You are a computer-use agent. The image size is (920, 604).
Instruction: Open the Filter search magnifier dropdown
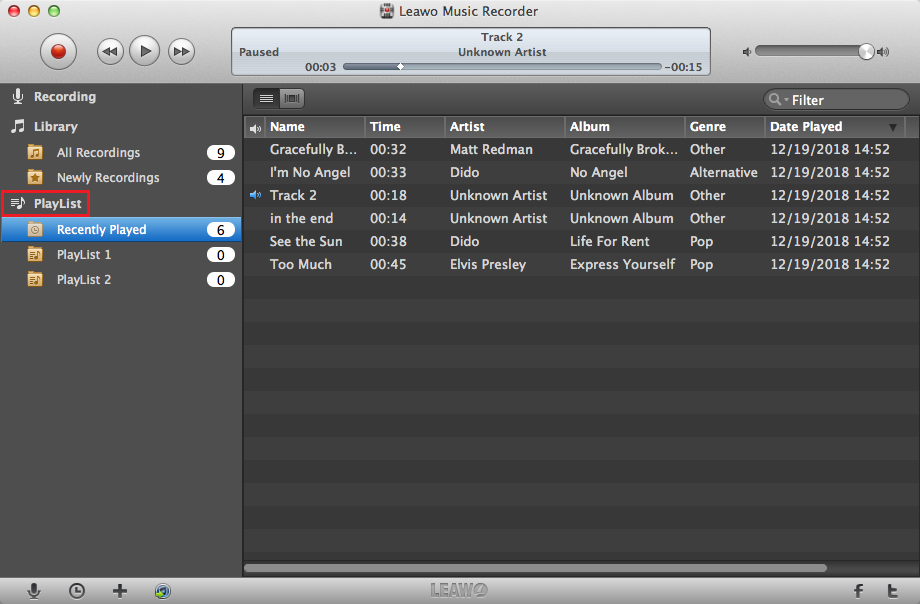pyautogui.click(x=778, y=100)
